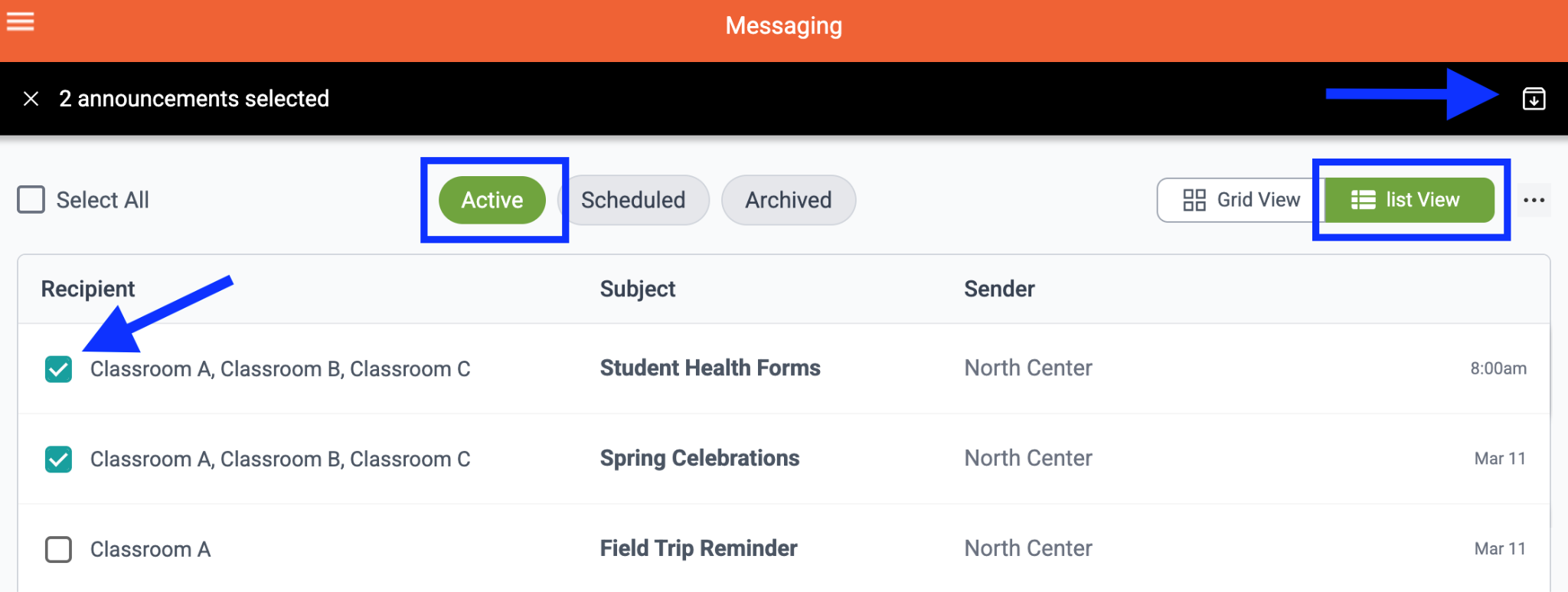Click the Sender column header

click(x=999, y=289)
